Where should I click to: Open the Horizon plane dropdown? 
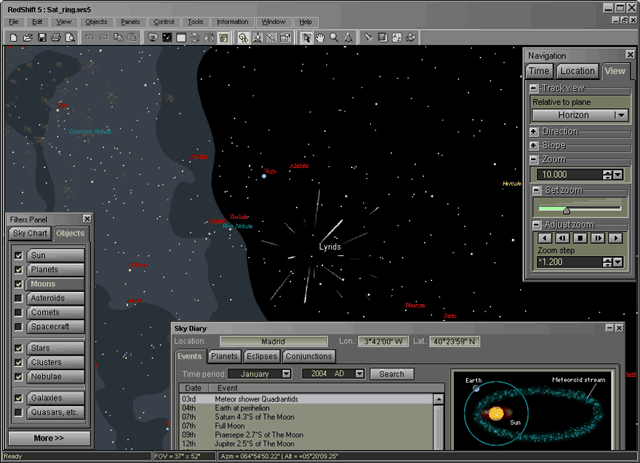[x=620, y=115]
